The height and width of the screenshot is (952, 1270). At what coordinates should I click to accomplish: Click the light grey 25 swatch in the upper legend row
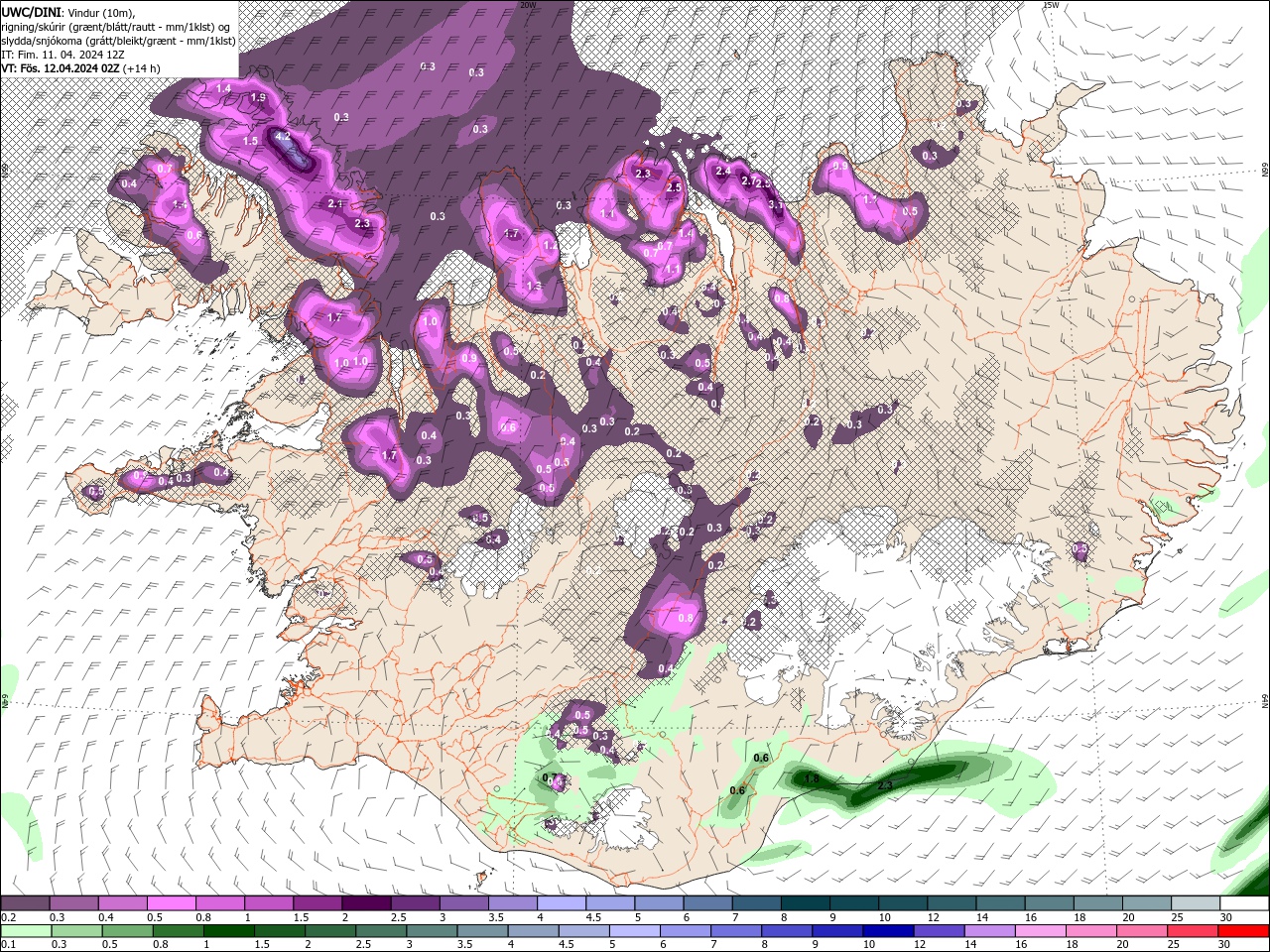[1196, 903]
